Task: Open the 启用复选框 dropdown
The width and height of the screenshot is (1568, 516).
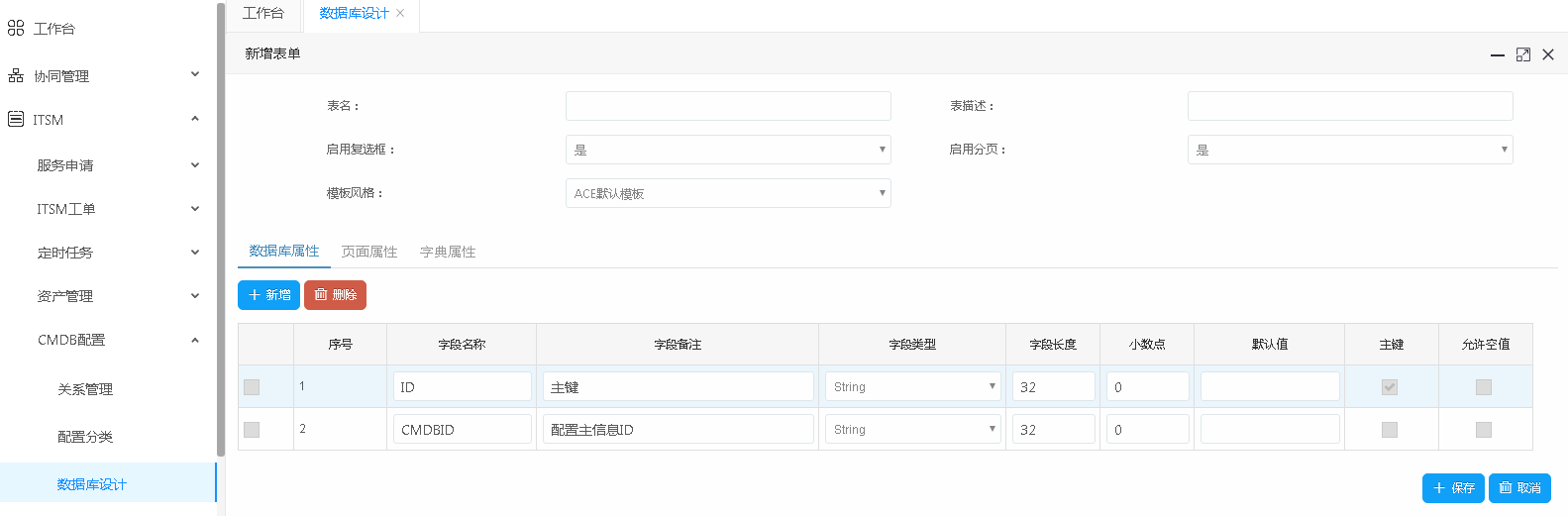Action: pos(727,150)
